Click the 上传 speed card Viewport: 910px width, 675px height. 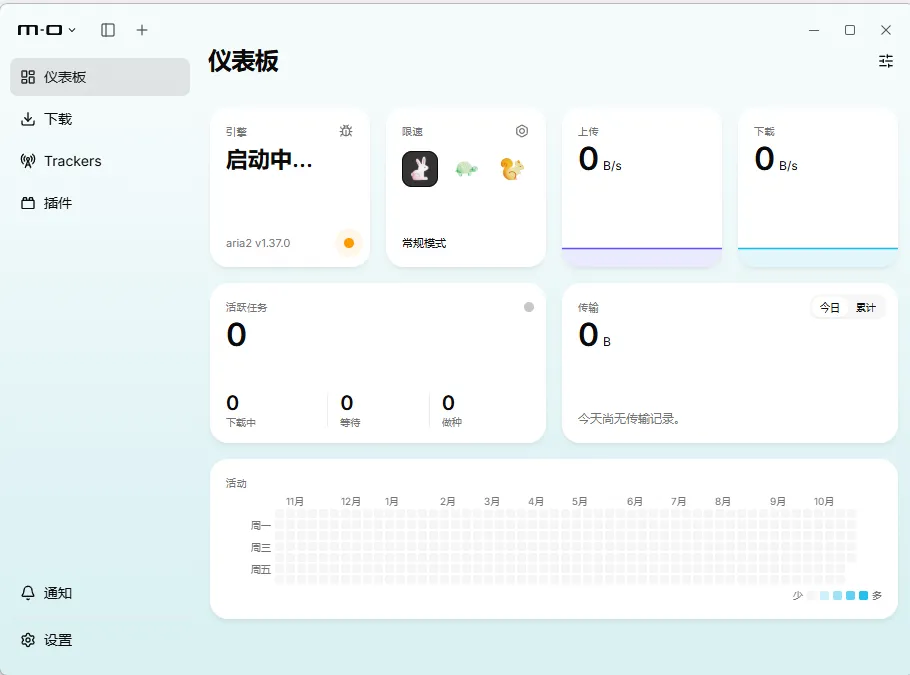pos(642,187)
